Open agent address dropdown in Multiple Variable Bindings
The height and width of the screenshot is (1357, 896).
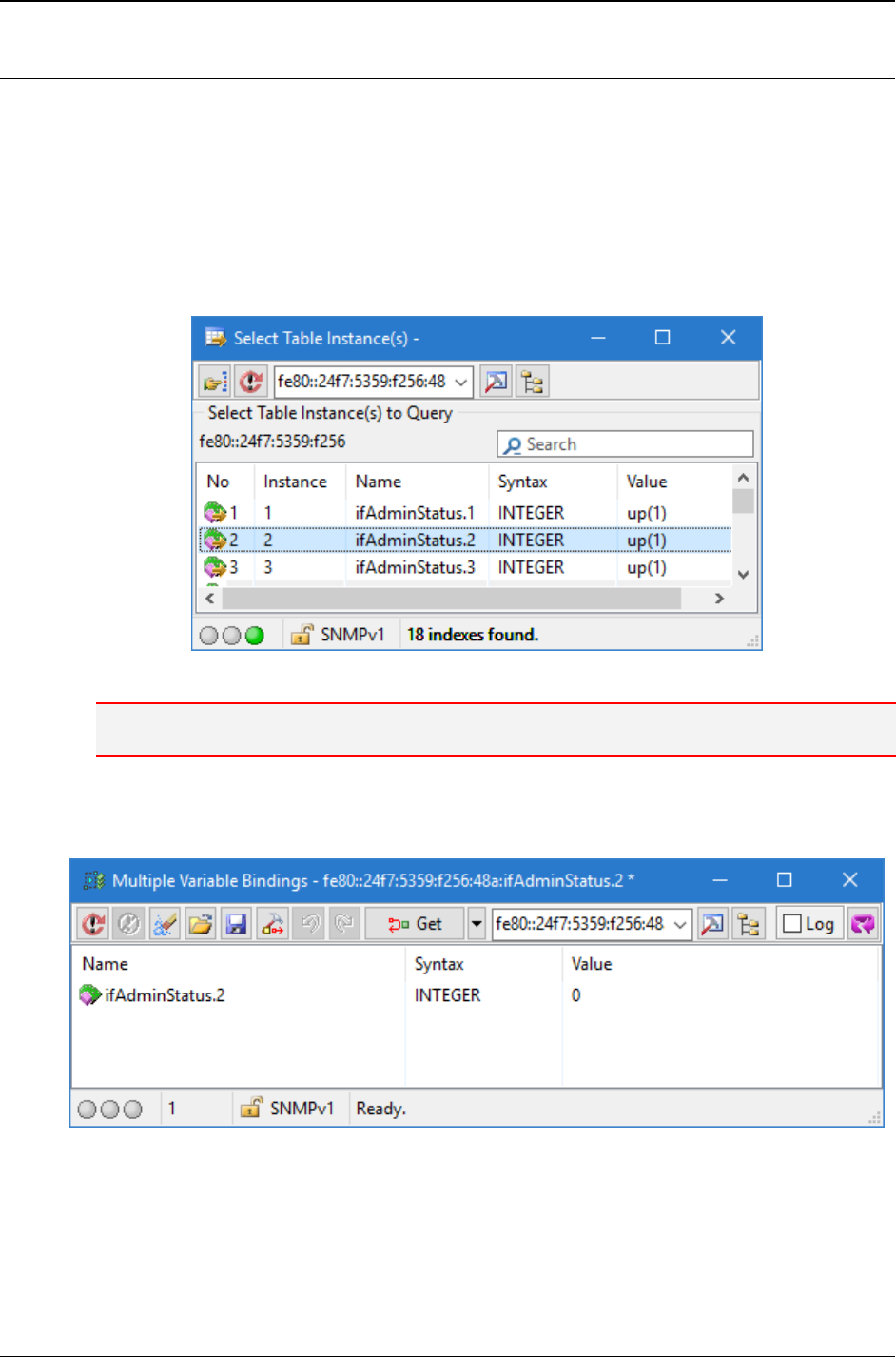click(x=680, y=924)
